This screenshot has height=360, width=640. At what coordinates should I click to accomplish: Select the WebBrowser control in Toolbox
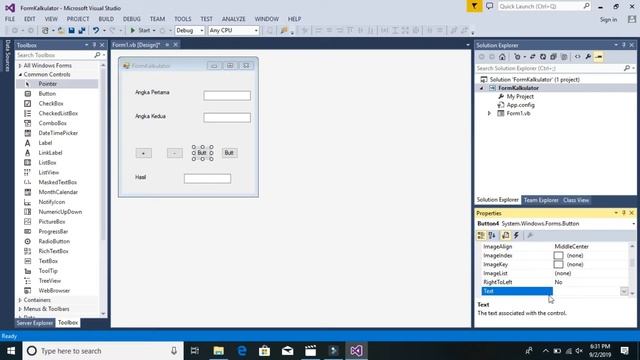tap(54, 291)
